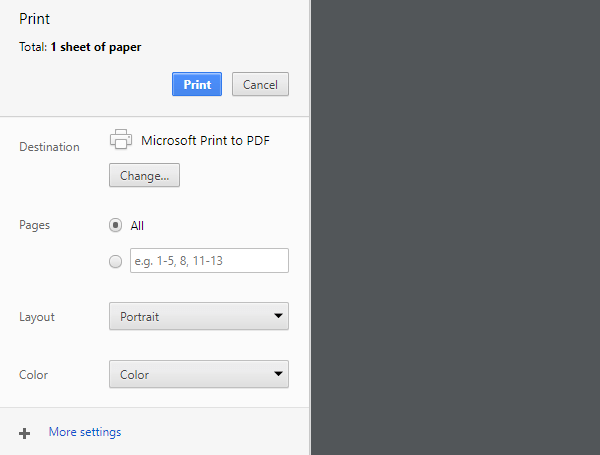Click the printer icon beside the destination
The image size is (600, 455).
pyautogui.click(x=120, y=140)
